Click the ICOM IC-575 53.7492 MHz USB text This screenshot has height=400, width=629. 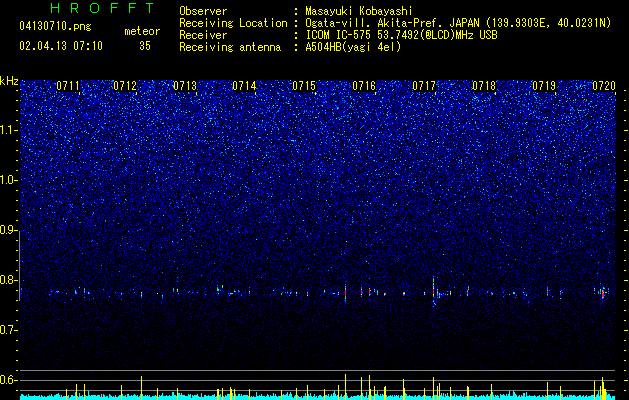pyautogui.click(x=402, y=35)
